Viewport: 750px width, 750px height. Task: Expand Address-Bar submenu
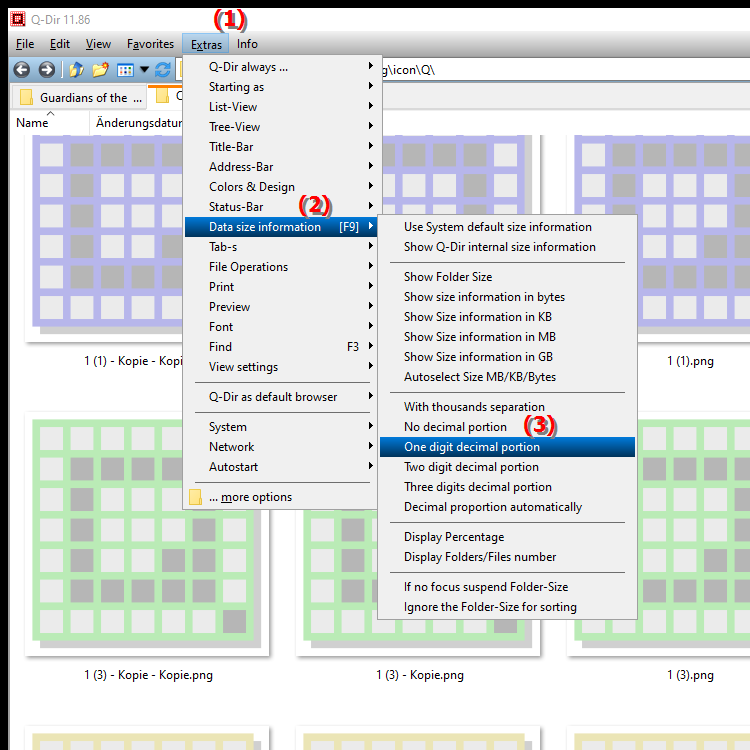click(281, 167)
